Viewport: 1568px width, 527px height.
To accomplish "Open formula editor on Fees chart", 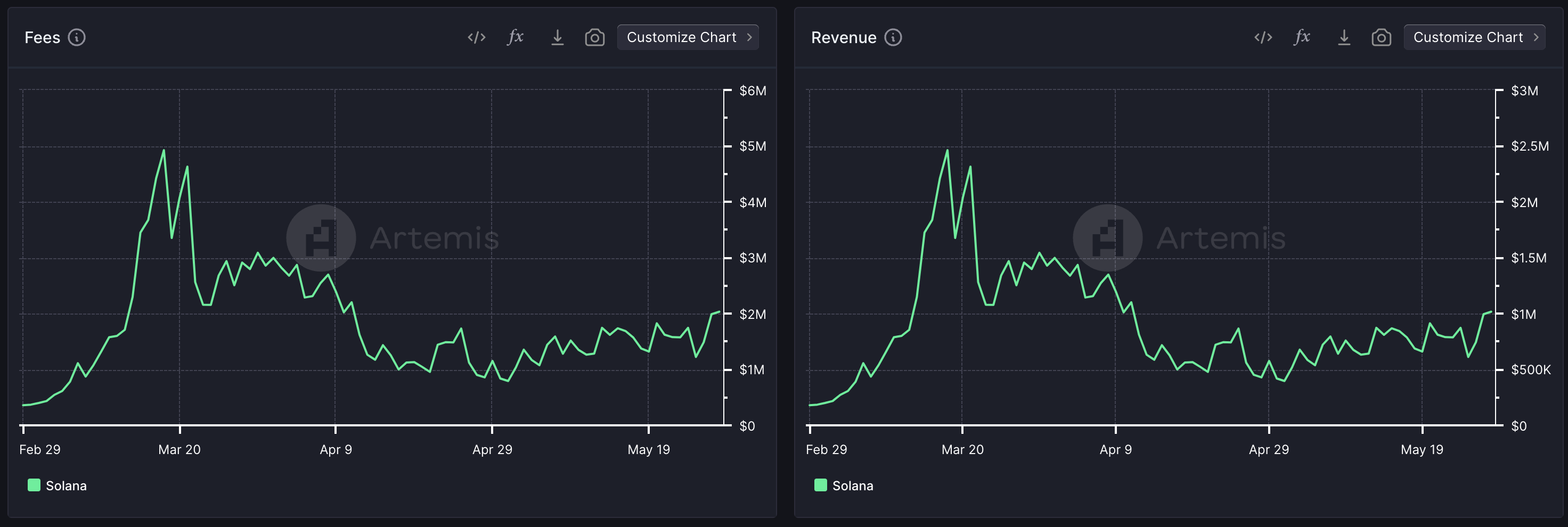I will [x=516, y=38].
